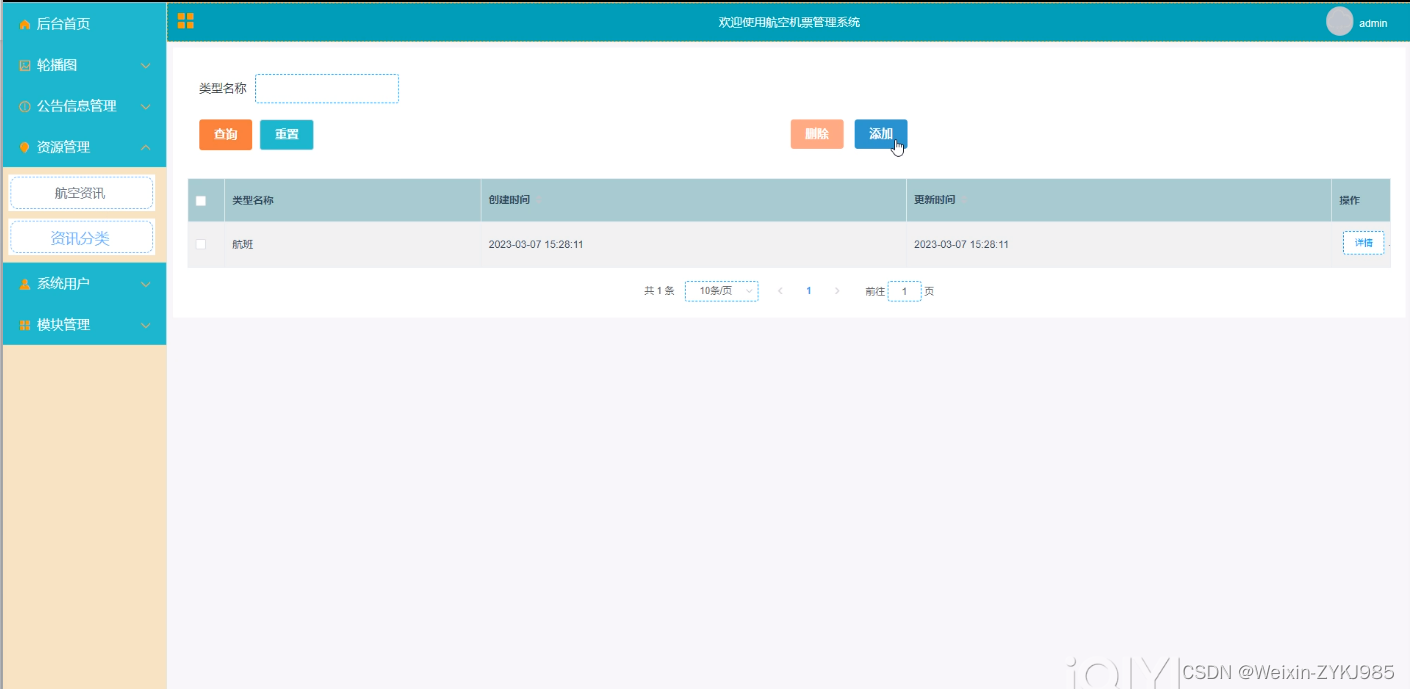The width and height of the screenshot is (1410, 689).
Task: Click the blue 添加 button
Action: pos(881,134)
